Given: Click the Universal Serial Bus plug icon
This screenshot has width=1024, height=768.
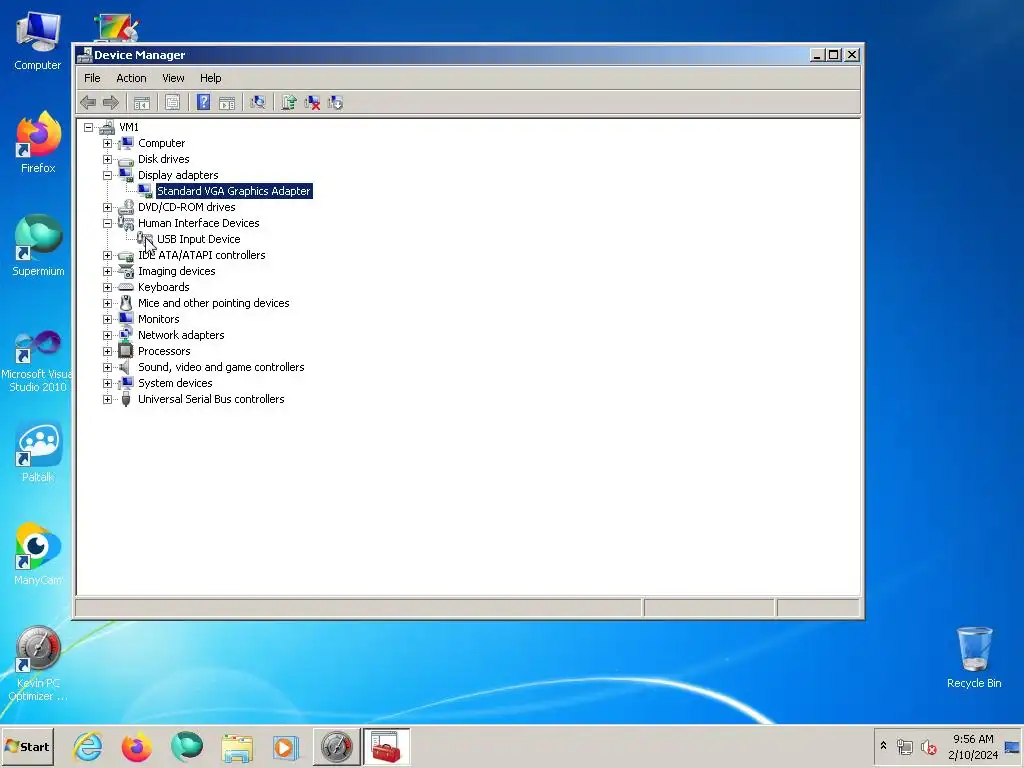Looking at the screenshot, I should (x=126, y=399).
